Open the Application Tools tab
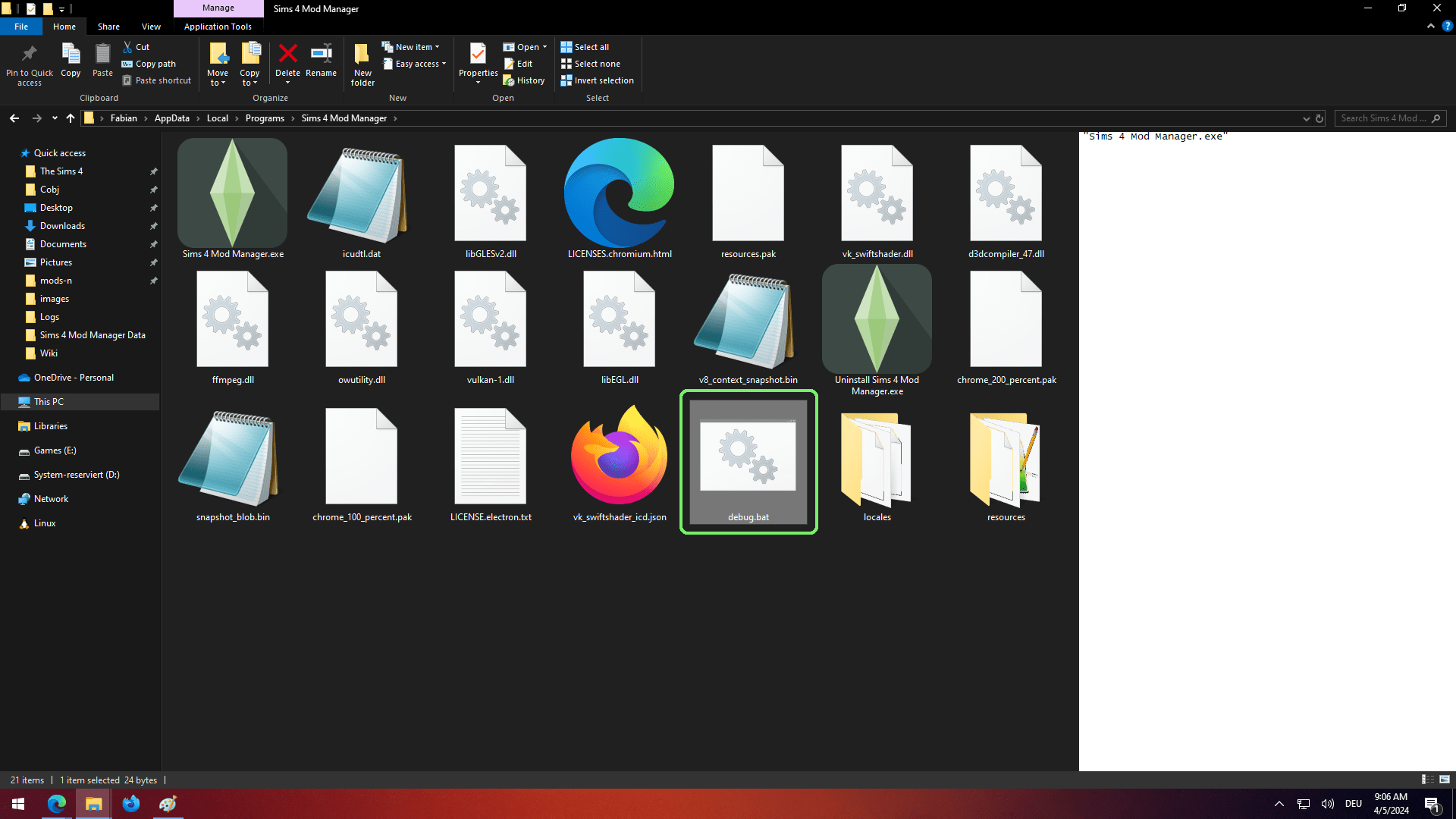This screenshot has width=1456, height=819. click(218, 27)
